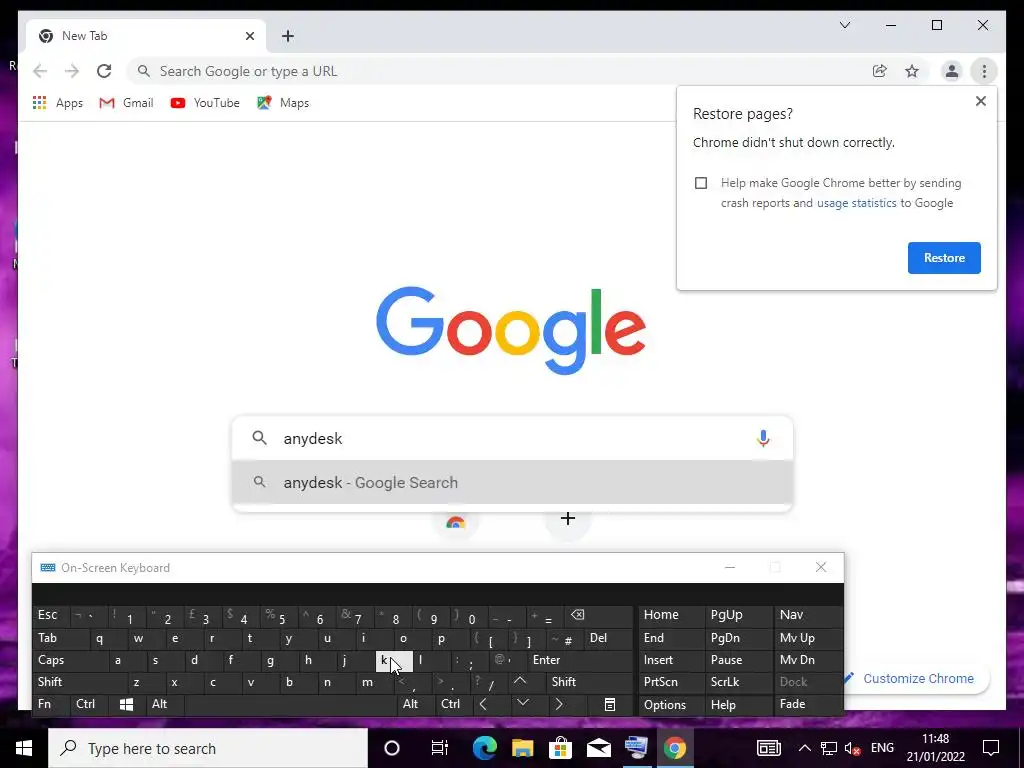Launch Microsoft Edge from the taskbar
1024x768 pixels.
pyautogui.click(x=485, y=748)
